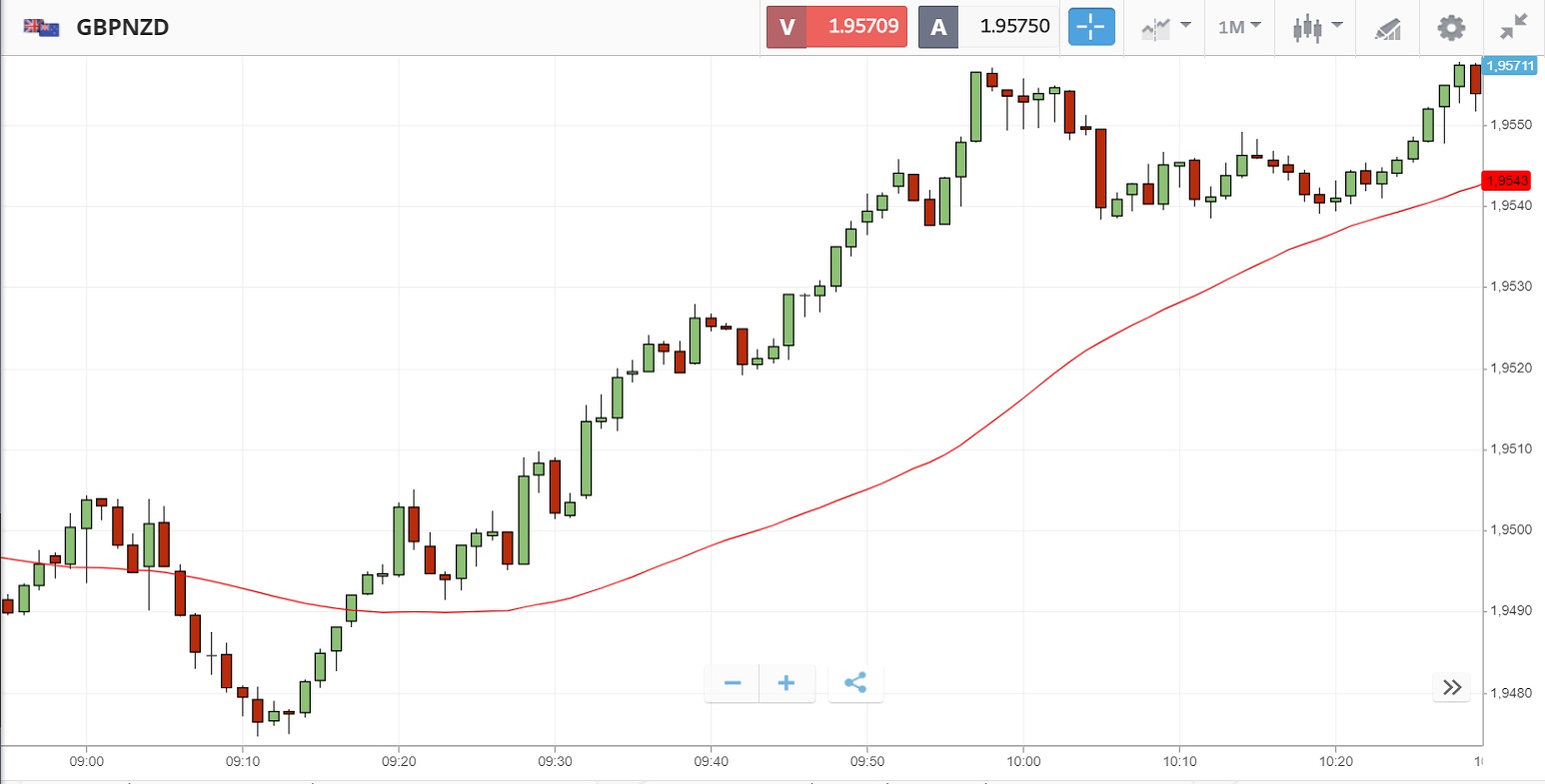Image resolution: width=1545 pixels, height=784 pixels.
Task: Click the buy price 1.95750 button
Action: [988, 27]
